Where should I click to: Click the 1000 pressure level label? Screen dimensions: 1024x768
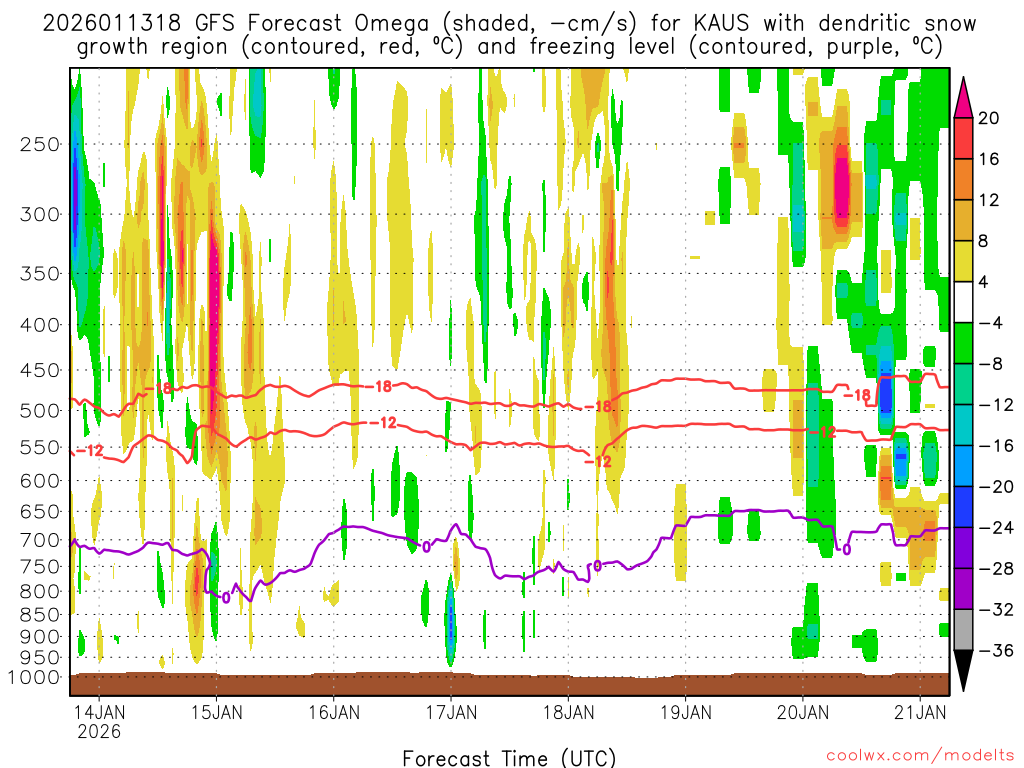click(x=34, y=678)
